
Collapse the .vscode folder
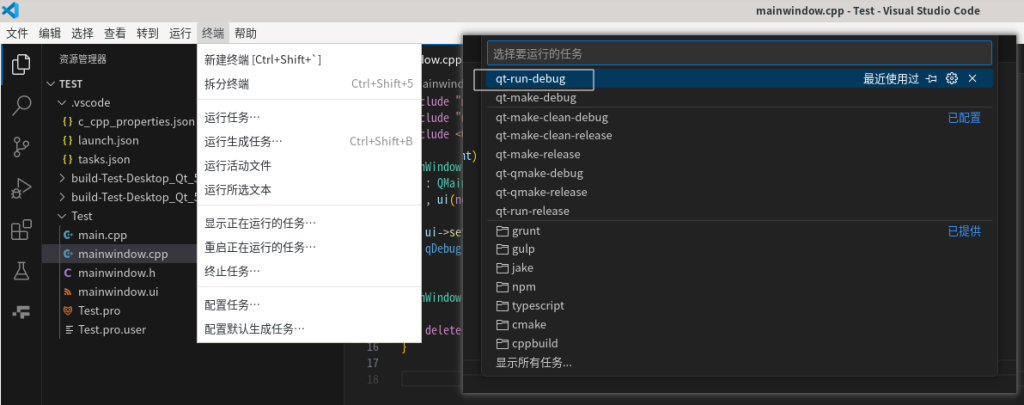click(x=64, y=103)
